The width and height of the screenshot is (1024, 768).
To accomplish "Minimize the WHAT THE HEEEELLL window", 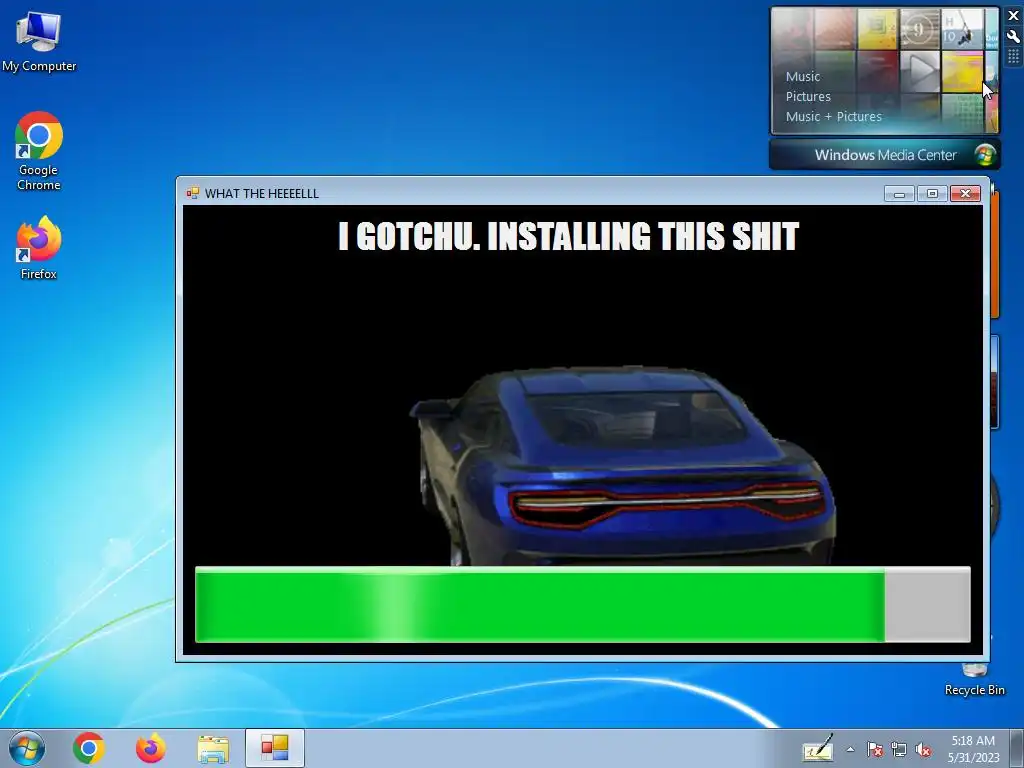I will click(899, 193).
